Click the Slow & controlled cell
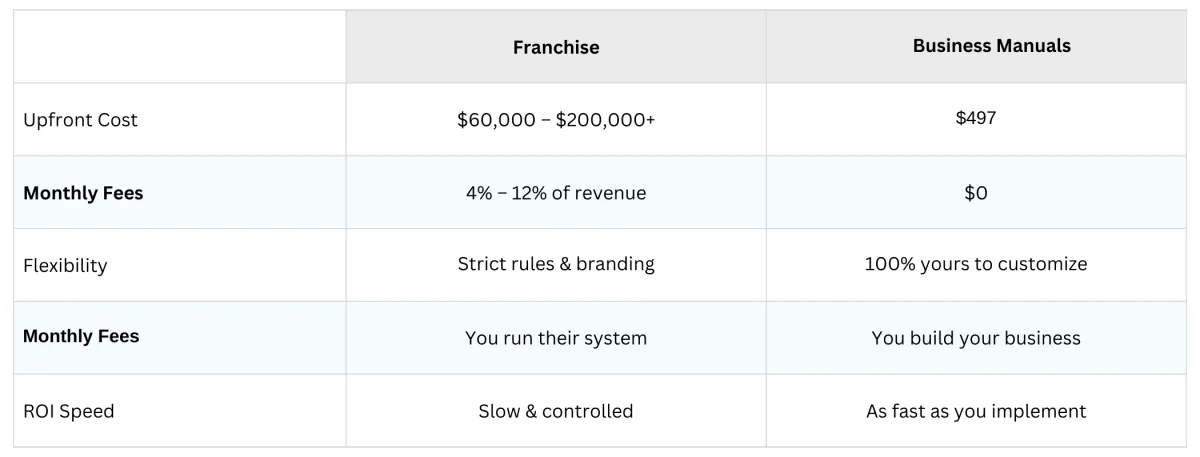1200x457 pixels. point(556,411)
